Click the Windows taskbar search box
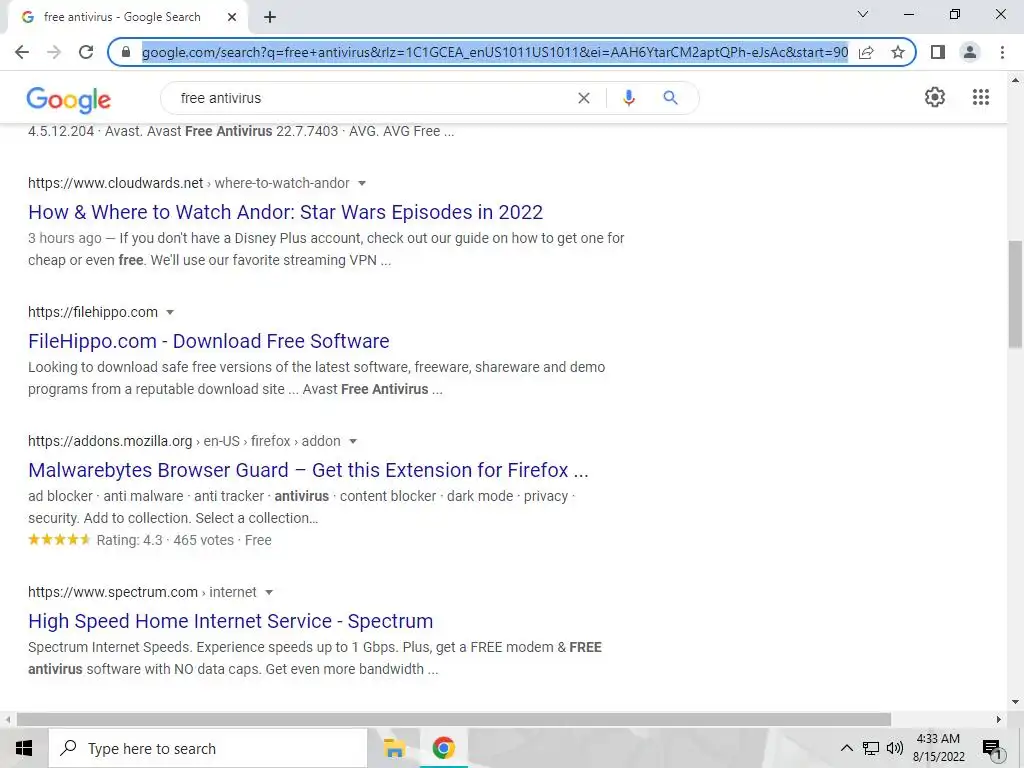This screenshot has width=1024, height=768. coord(208,748)
